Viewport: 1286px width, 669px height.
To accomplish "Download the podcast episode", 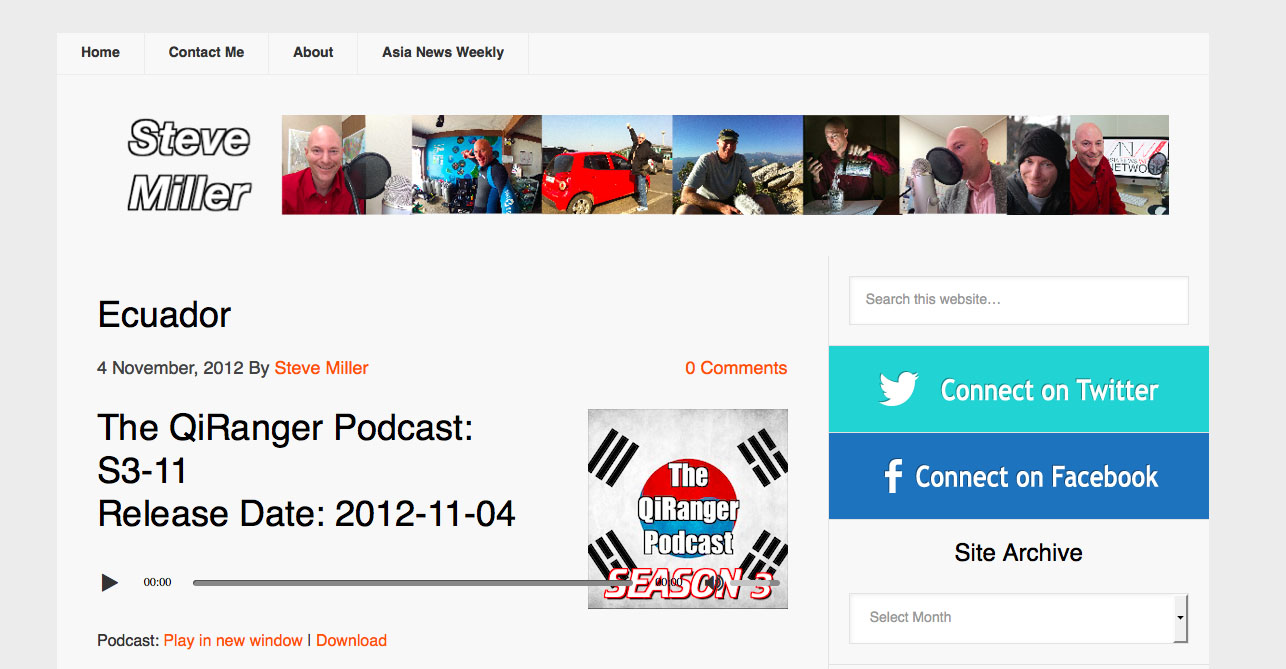I will 351,641.
